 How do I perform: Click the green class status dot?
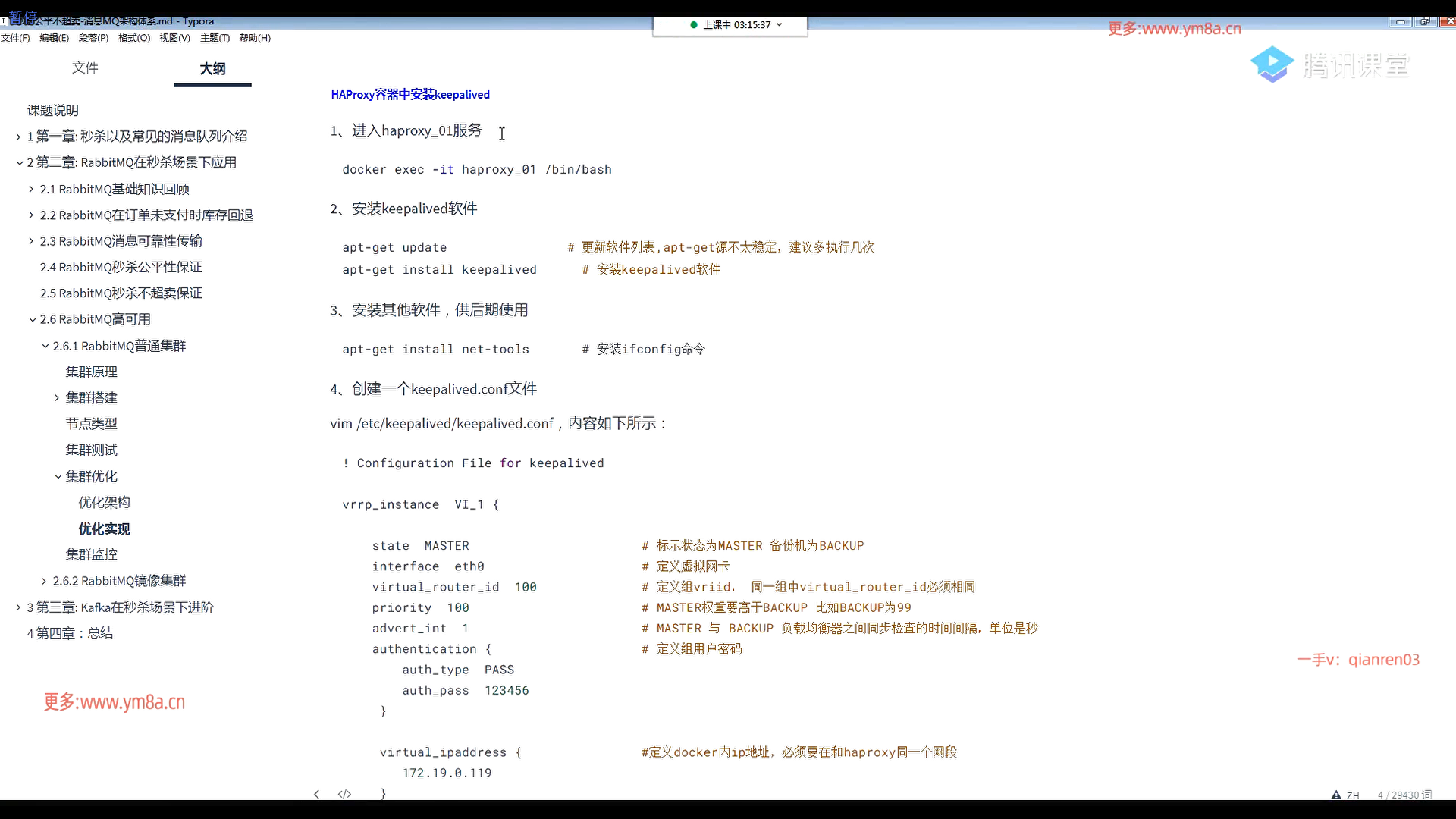[x=693, y=24]
